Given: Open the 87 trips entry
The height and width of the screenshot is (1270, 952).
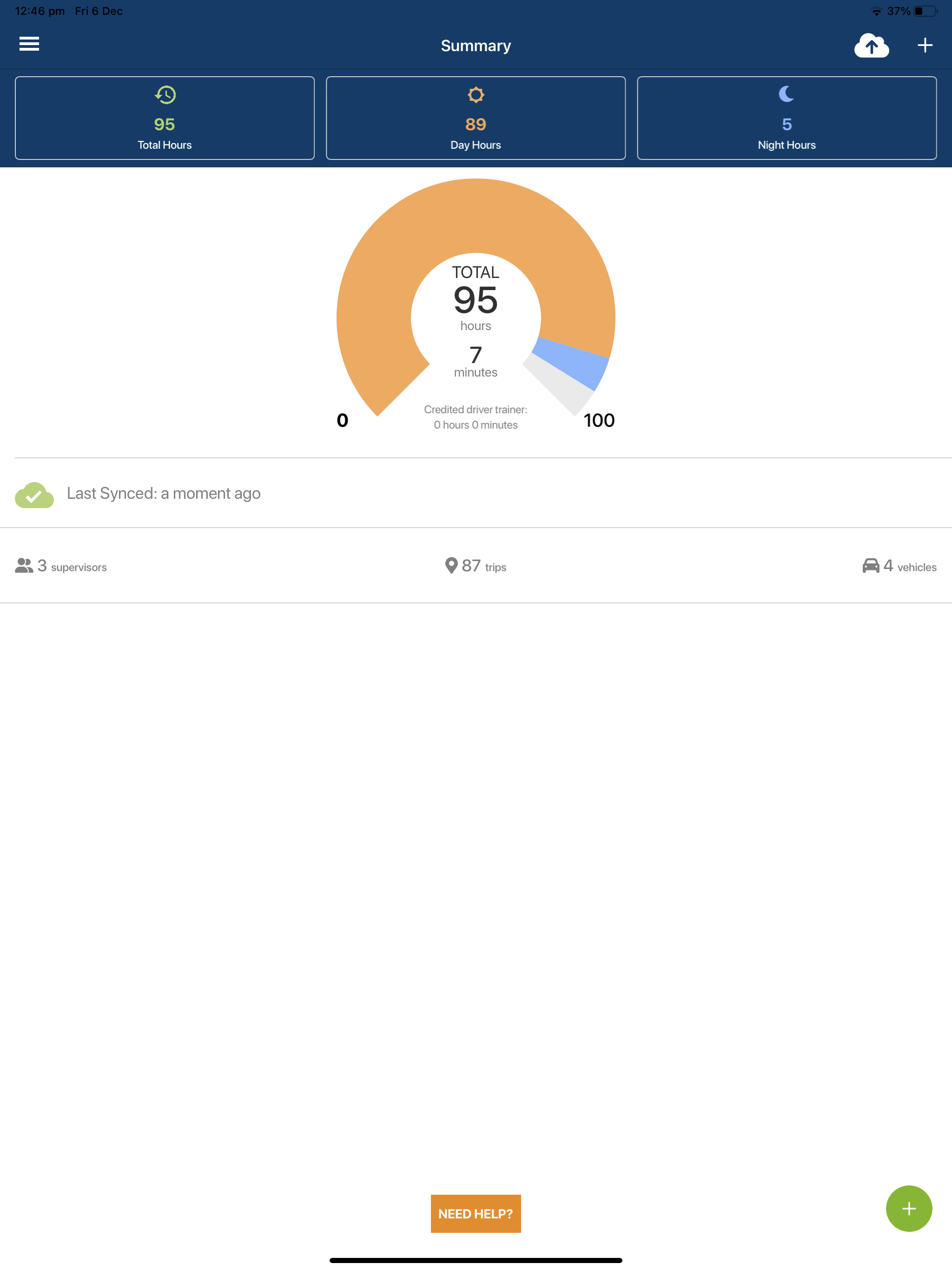Looking at the screenshot, I should coord(476,566).
